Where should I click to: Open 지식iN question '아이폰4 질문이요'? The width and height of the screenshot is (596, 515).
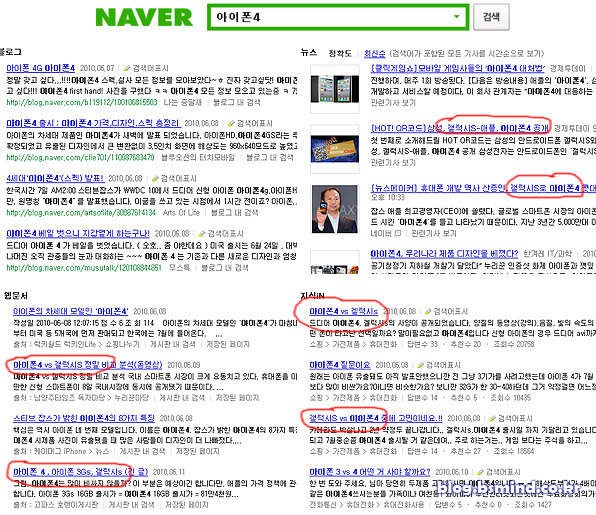pyautogui.click(x=340, y=365)
